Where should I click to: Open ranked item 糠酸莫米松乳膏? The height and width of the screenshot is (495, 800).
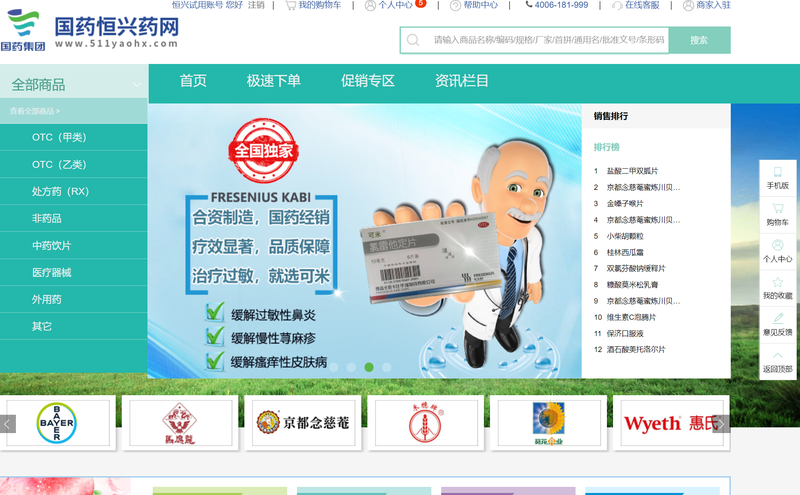pyautogui.click(x=632, y=285)
